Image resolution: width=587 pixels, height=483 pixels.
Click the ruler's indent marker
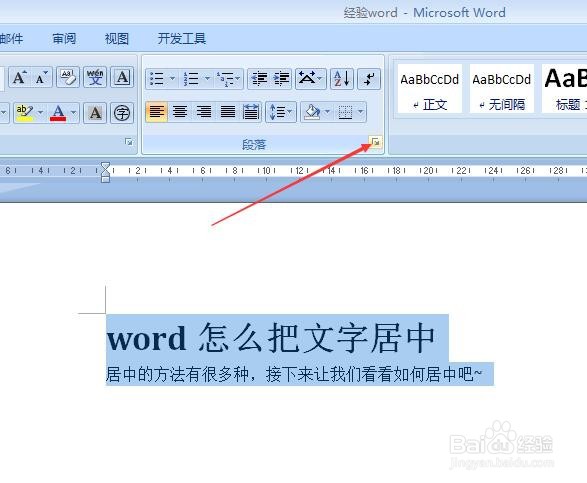click(x=106, y=172)
